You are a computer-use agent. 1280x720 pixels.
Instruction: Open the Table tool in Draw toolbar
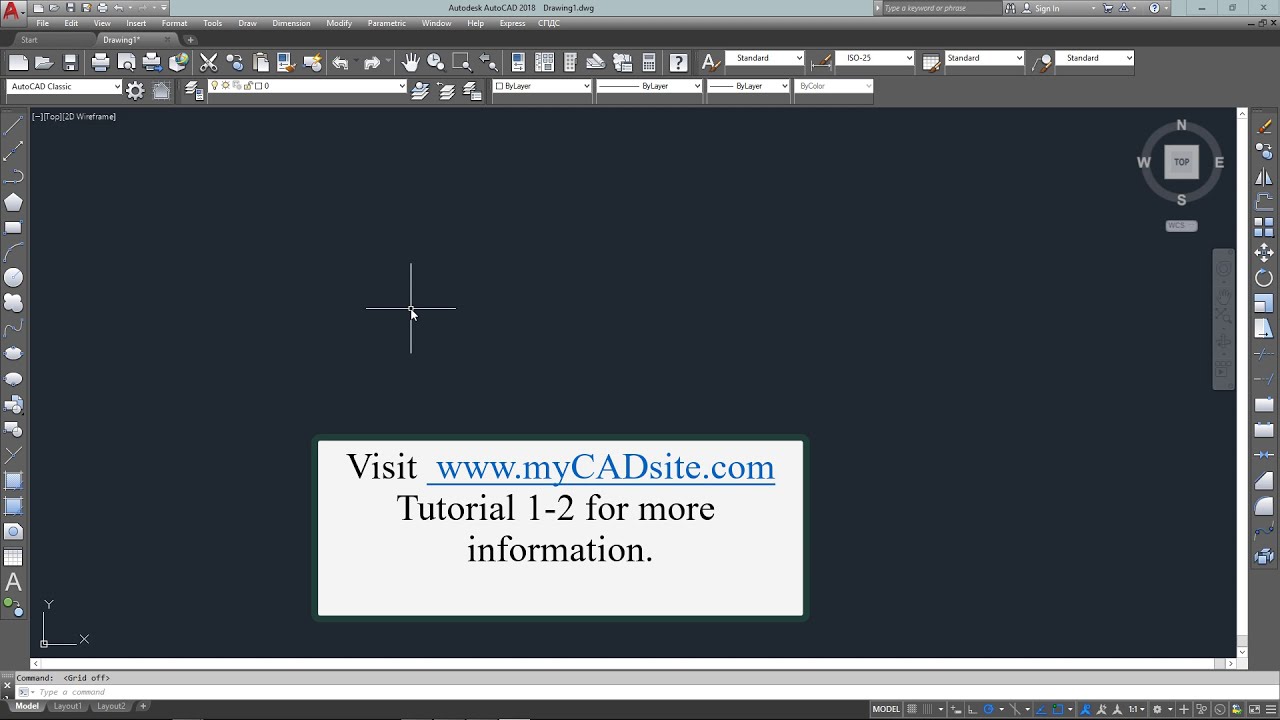[13, 557]
